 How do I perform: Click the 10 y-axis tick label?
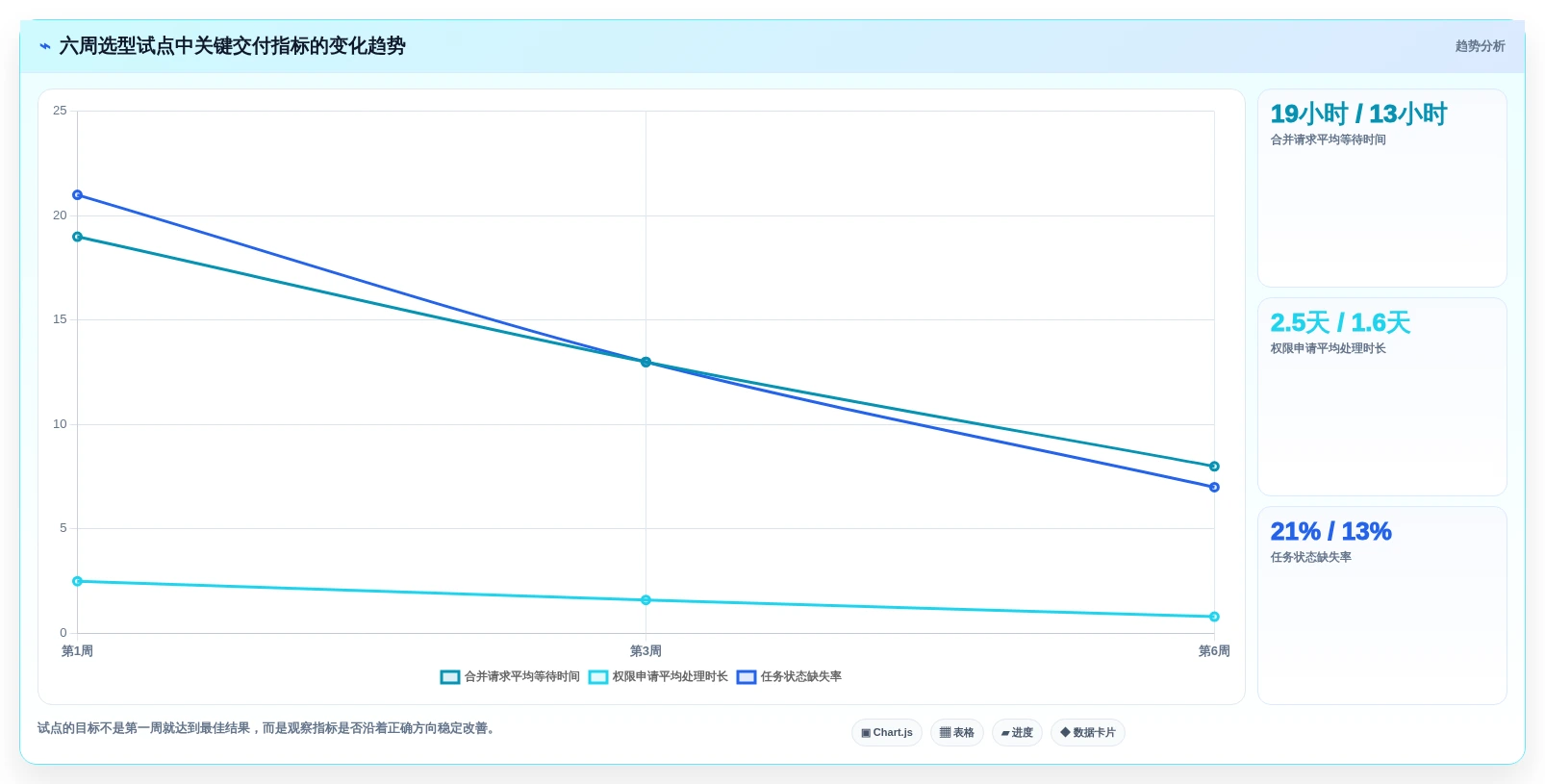[x=60, y=424]
